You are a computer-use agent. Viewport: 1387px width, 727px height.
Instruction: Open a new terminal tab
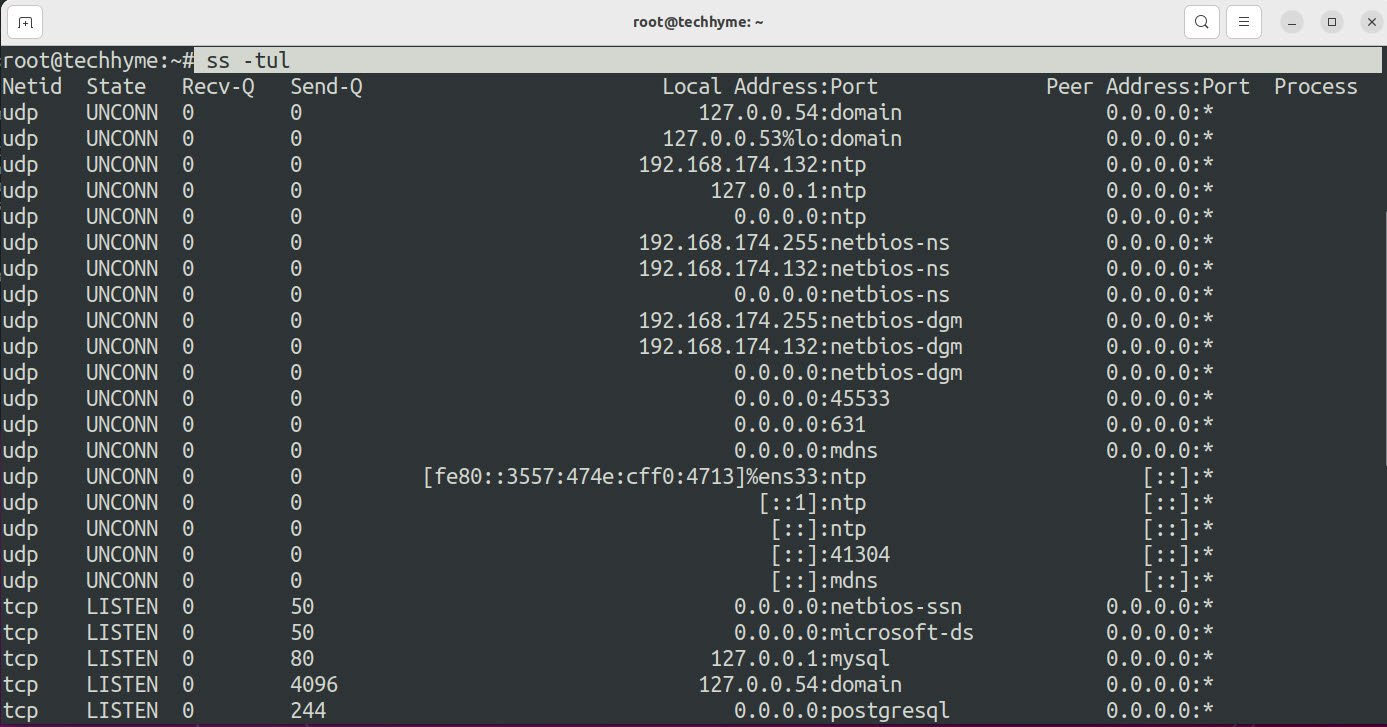26,21
